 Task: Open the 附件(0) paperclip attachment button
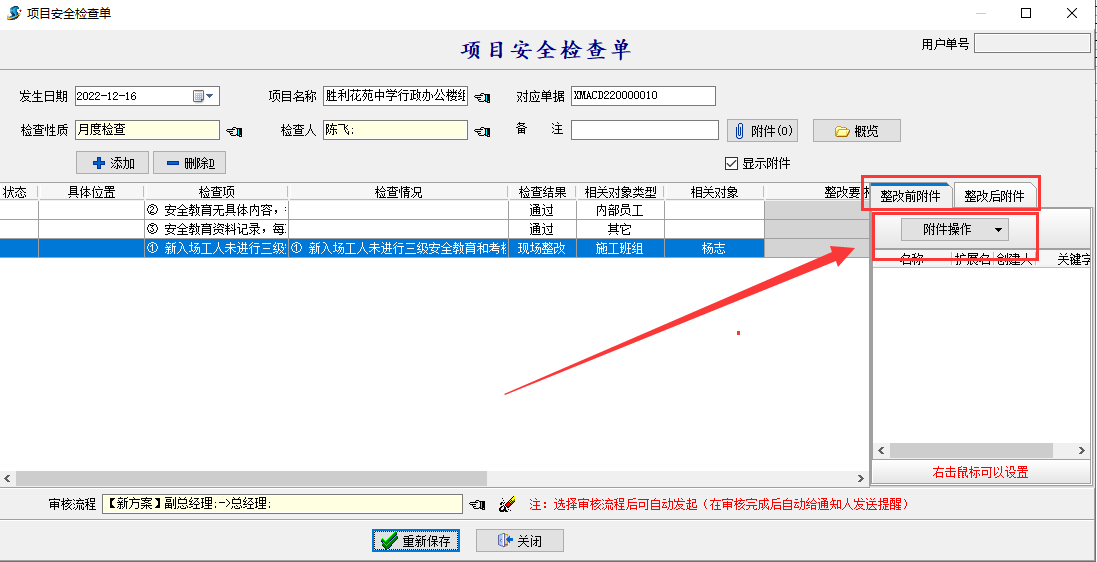point(764,131)
